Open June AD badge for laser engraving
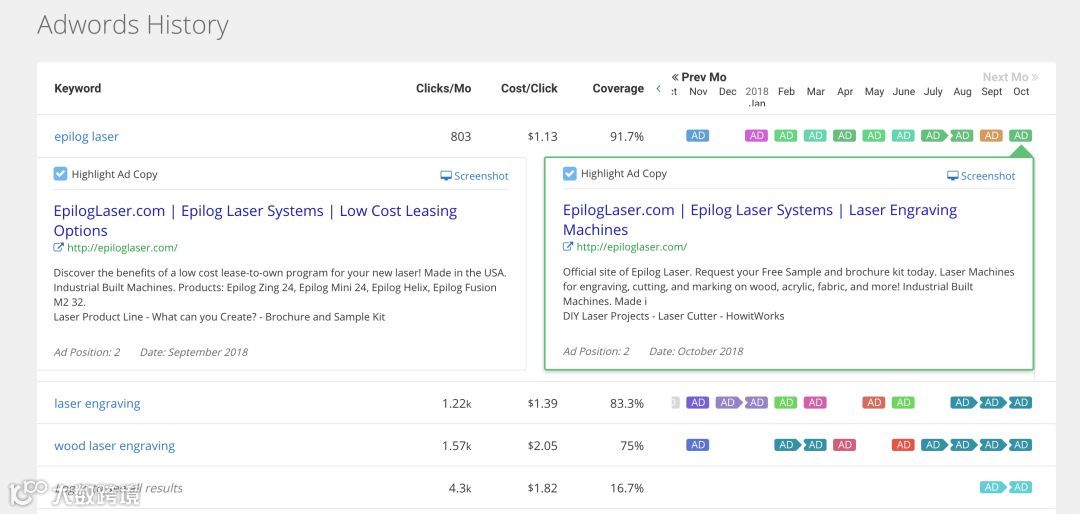Viewport: 1080px width, 514px height. (904, 402)
